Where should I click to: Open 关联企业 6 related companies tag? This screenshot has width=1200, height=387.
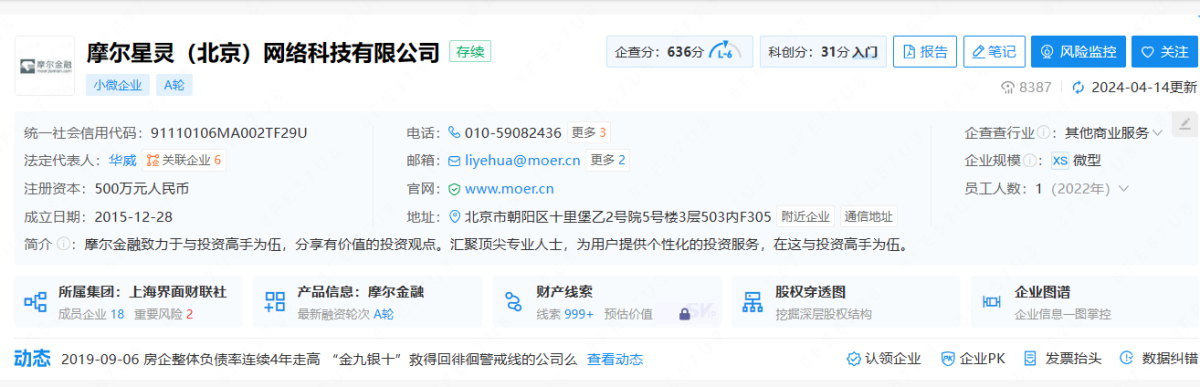point(183,160)
